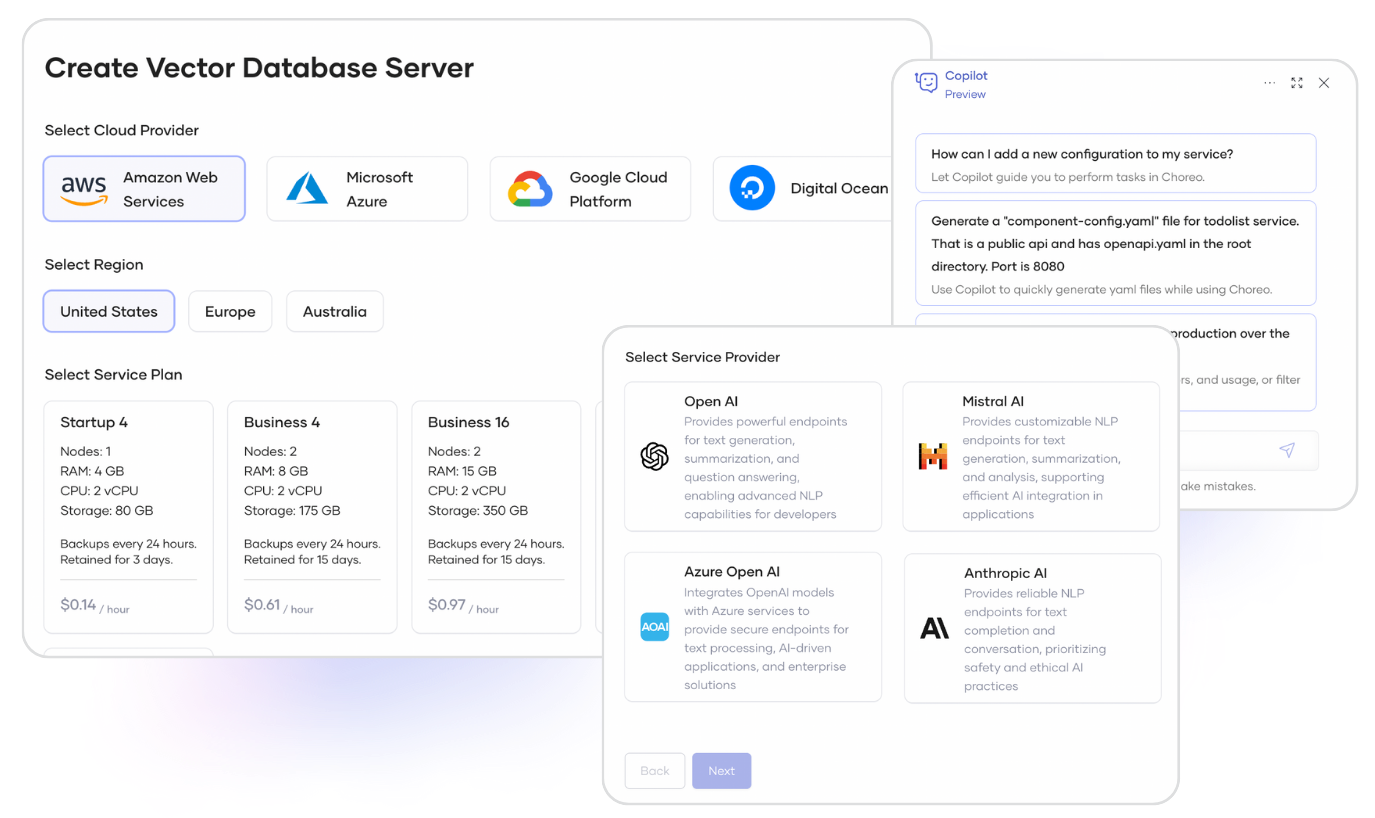Viewport: 1375px width, 818px height.
Task: Click the Anthropic AI logo icon
Action: [934, 628]
